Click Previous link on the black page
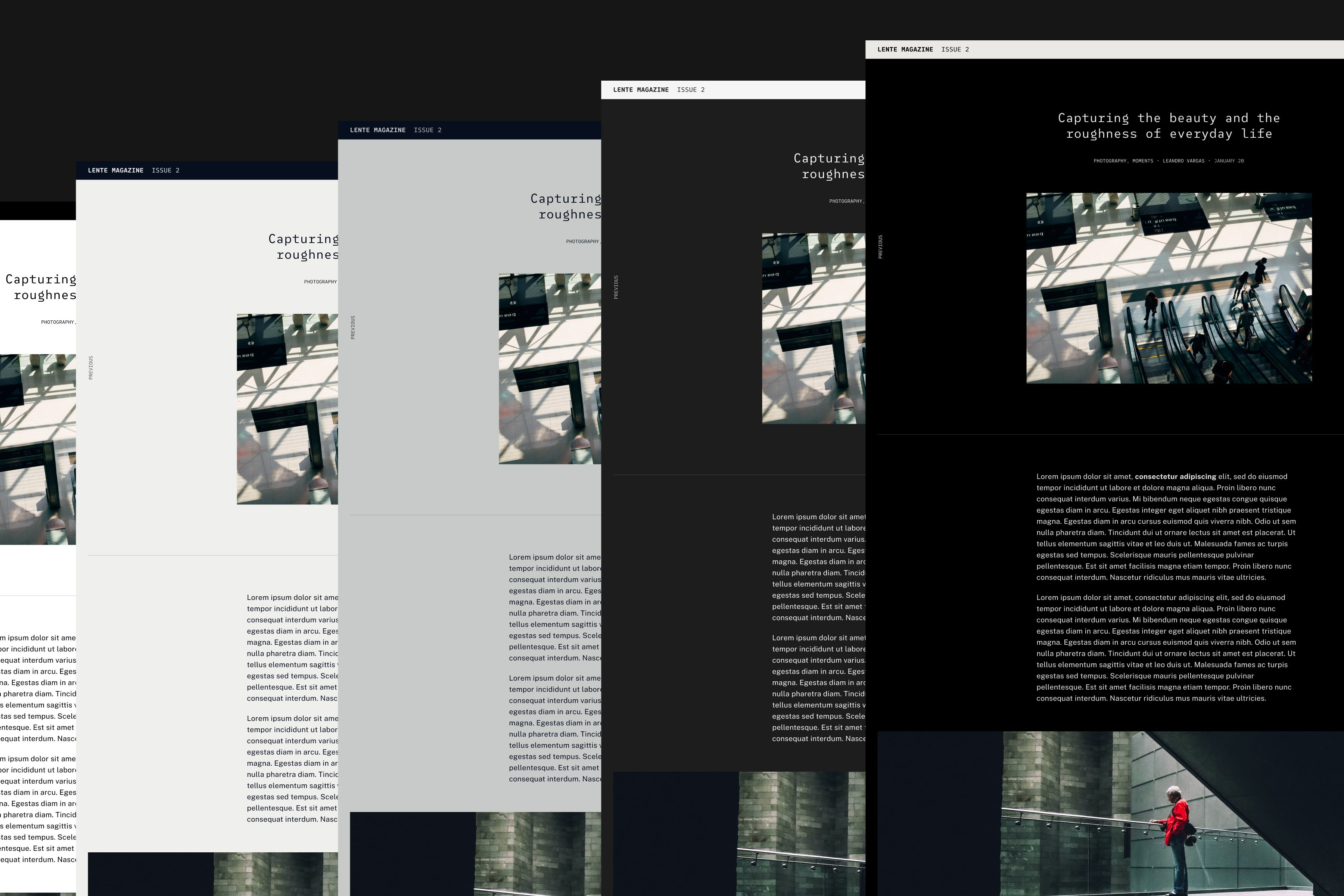 pyautogui.click(x=881, y=247)
